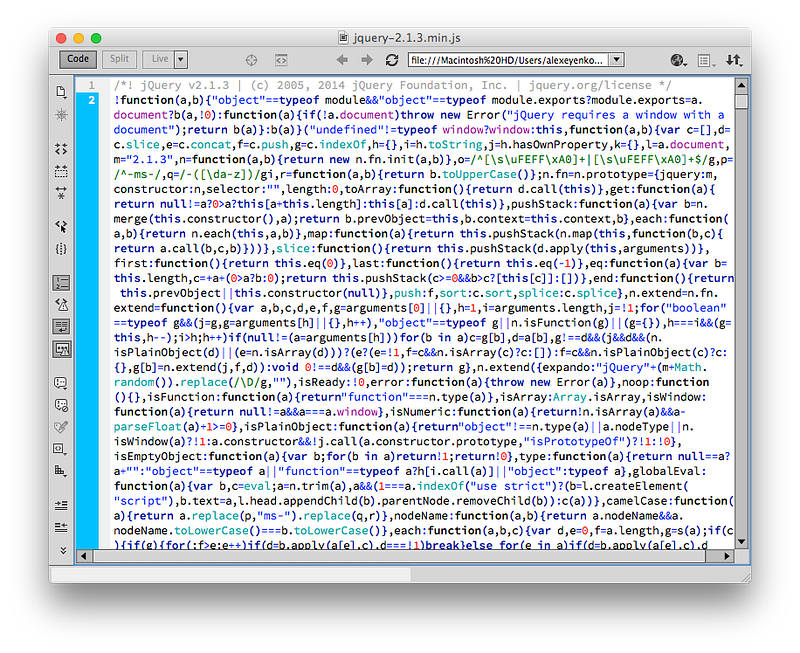800x653 pixels.
Task: Click the "isPlainObject:function(a)" code text
Action: [x=327, y=426]
